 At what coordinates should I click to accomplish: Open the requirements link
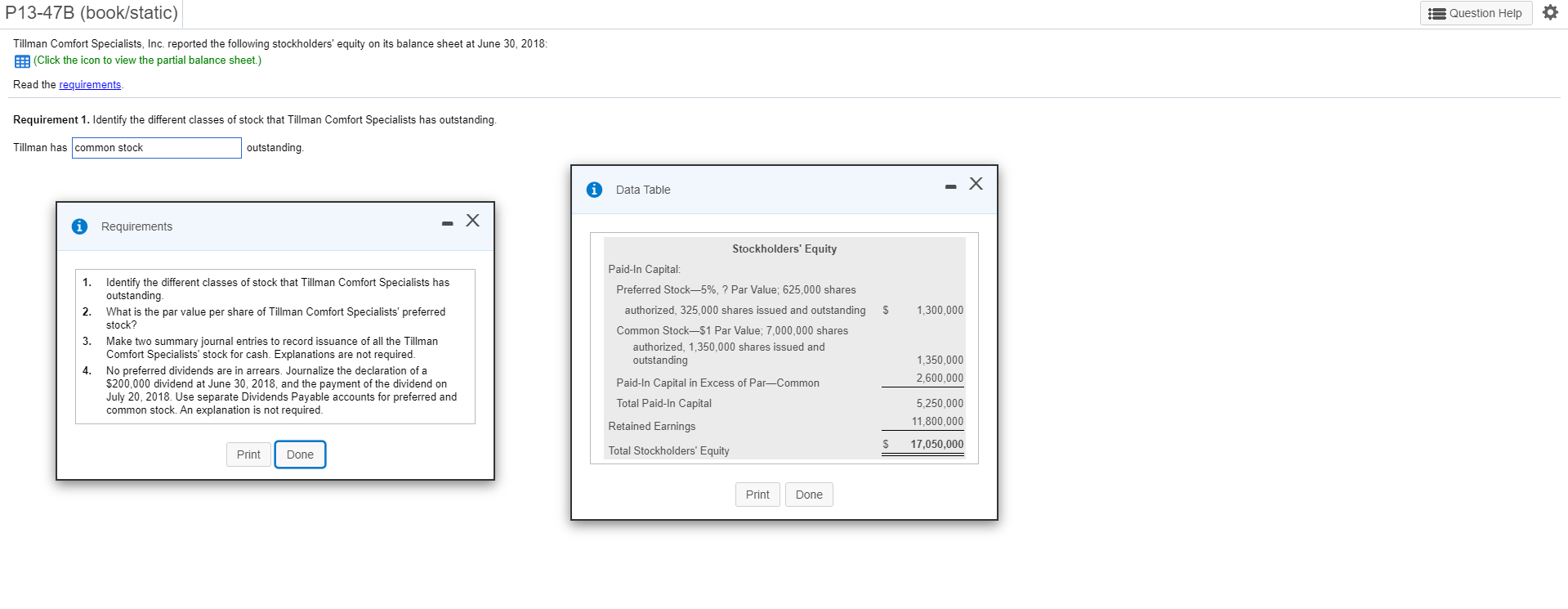[x=90, y=85]
